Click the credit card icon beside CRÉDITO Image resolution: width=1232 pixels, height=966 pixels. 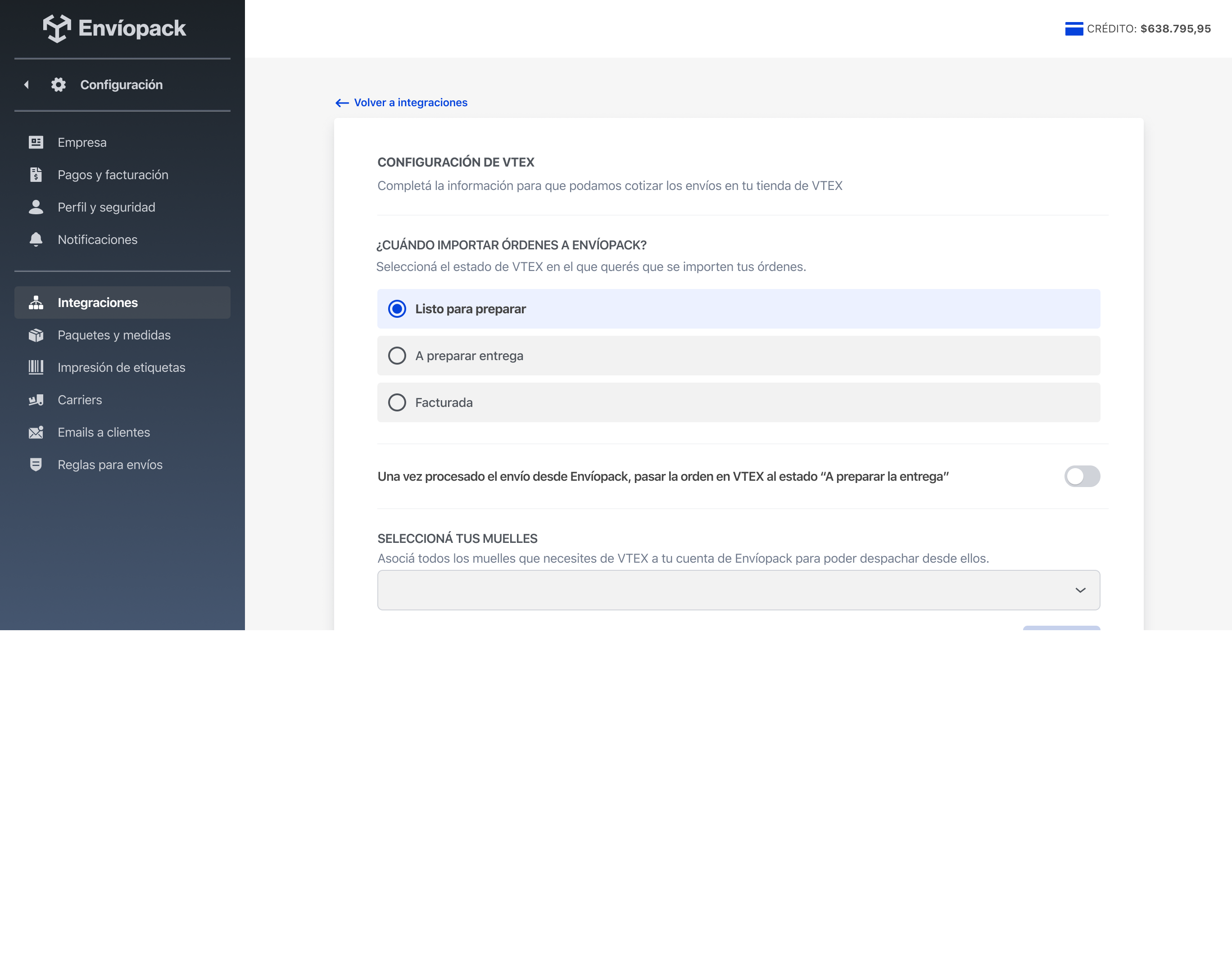tap(1073, 29)
